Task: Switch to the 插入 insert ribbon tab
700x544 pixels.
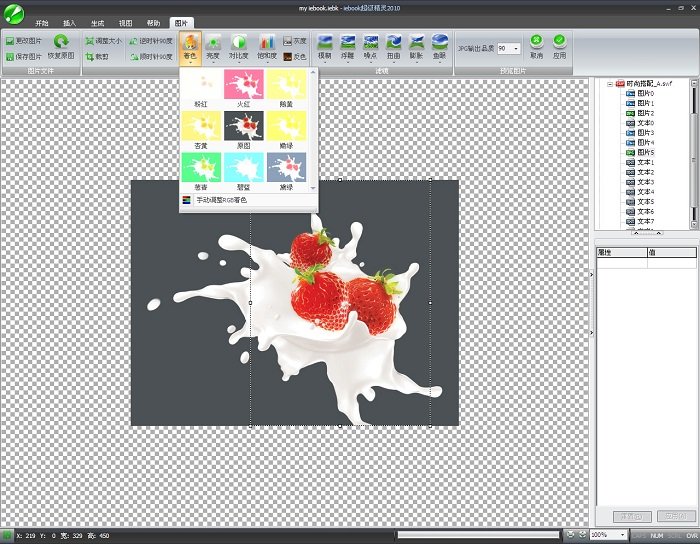Action: pos(69,23)
